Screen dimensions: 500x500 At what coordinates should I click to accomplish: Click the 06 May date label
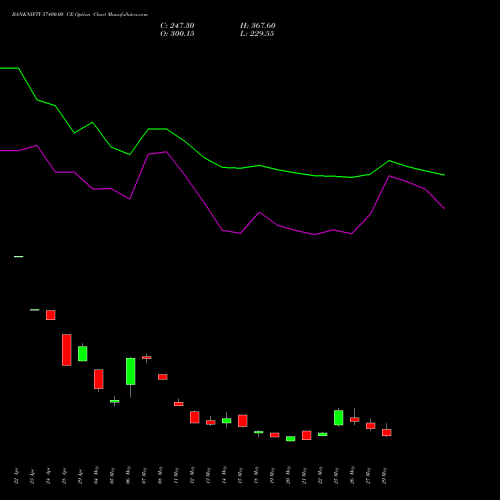click(x=128, y=475)
